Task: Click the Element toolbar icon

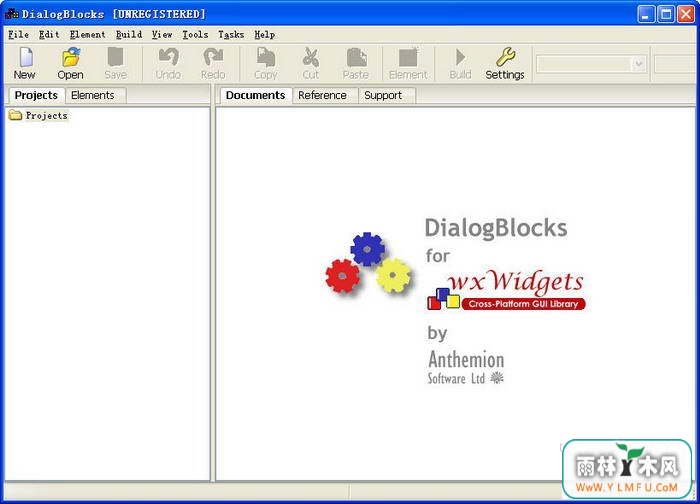Action: click(x=408, y=63)
